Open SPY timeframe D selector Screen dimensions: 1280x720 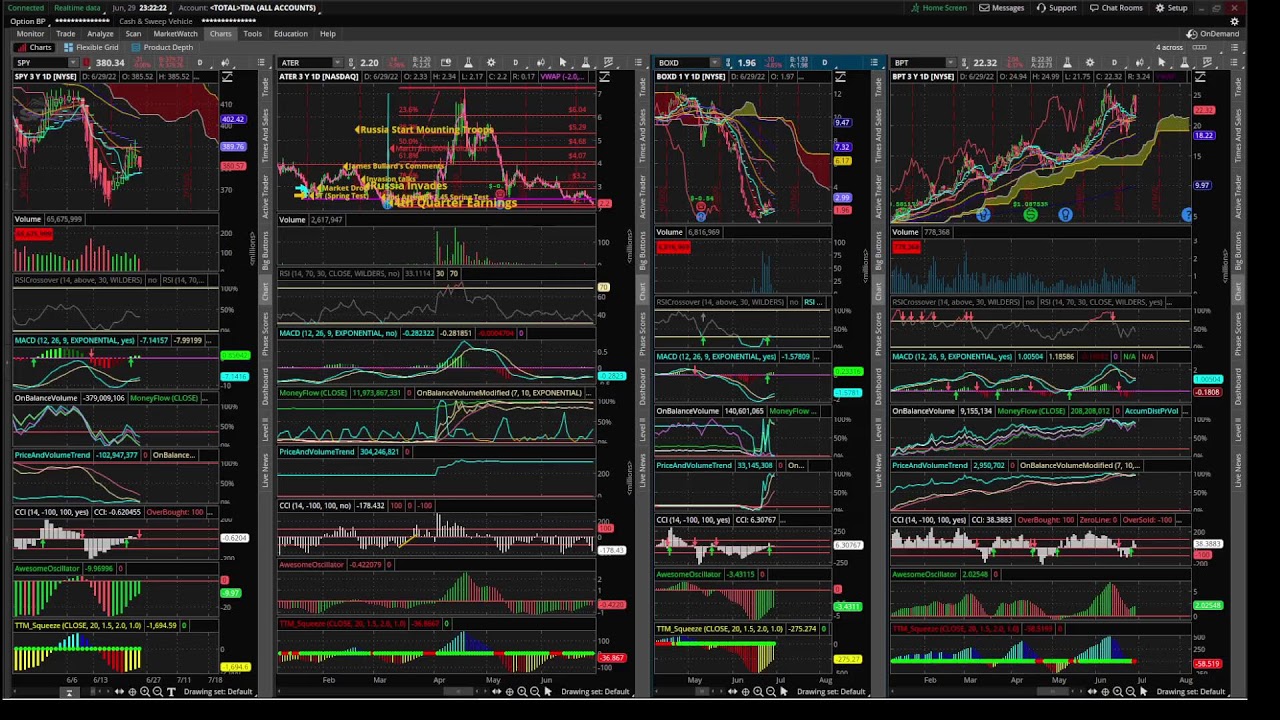pyautogui.click(x=200, y=63)
